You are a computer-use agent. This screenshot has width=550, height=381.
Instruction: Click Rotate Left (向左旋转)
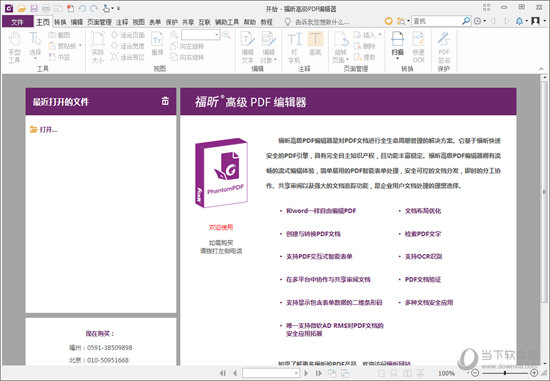pos(187,46)
